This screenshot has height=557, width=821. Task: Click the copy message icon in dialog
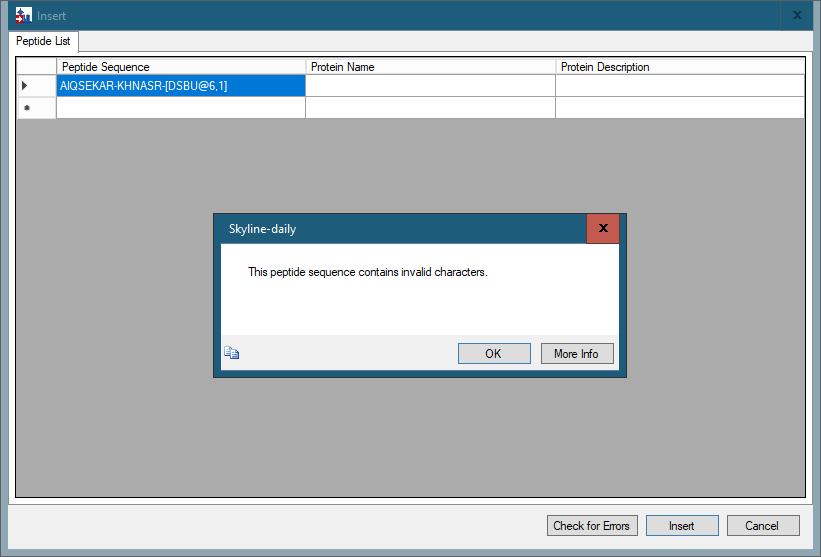(232, 353)
